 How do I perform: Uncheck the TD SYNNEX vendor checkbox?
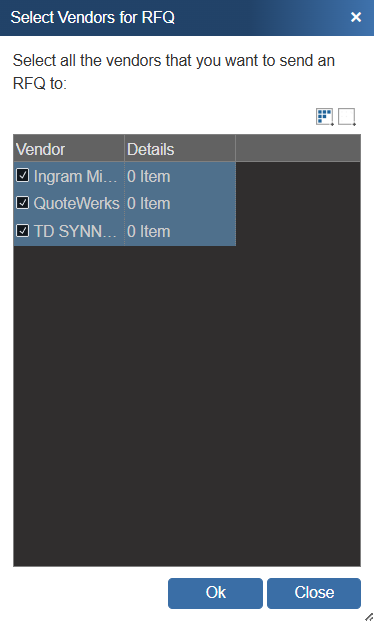pos(23,230)
